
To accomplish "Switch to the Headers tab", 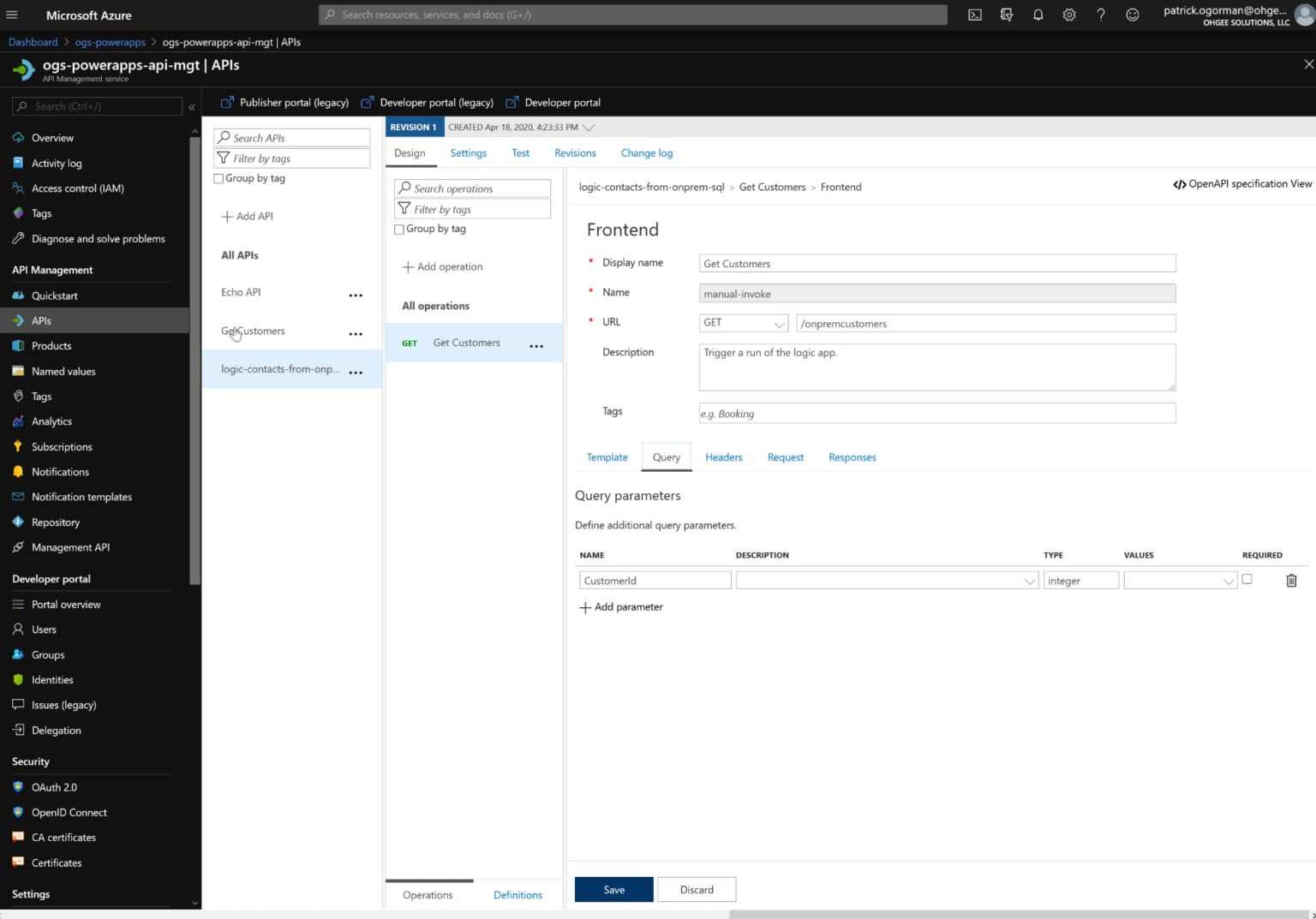I will [x=723, y=457].
